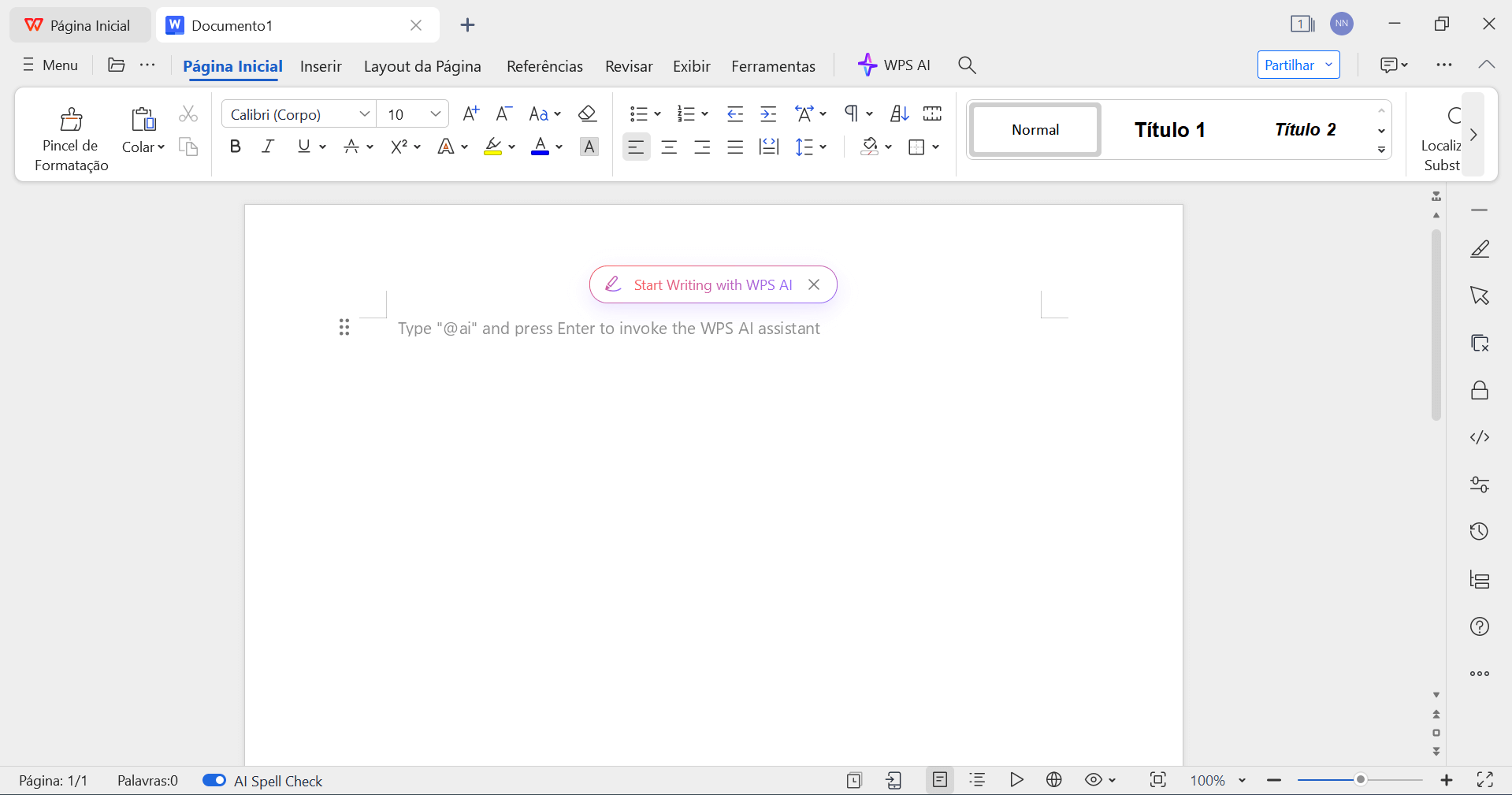The width and height of the screenshot is (1512, 795).
Task: Apply the yellow highlight color
Action: point(492,147)
